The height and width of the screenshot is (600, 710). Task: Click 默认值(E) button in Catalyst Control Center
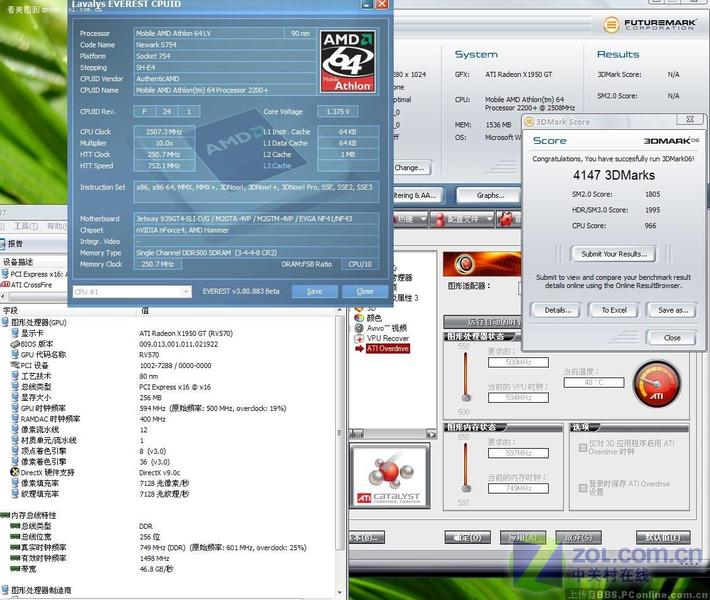point(663,538)
